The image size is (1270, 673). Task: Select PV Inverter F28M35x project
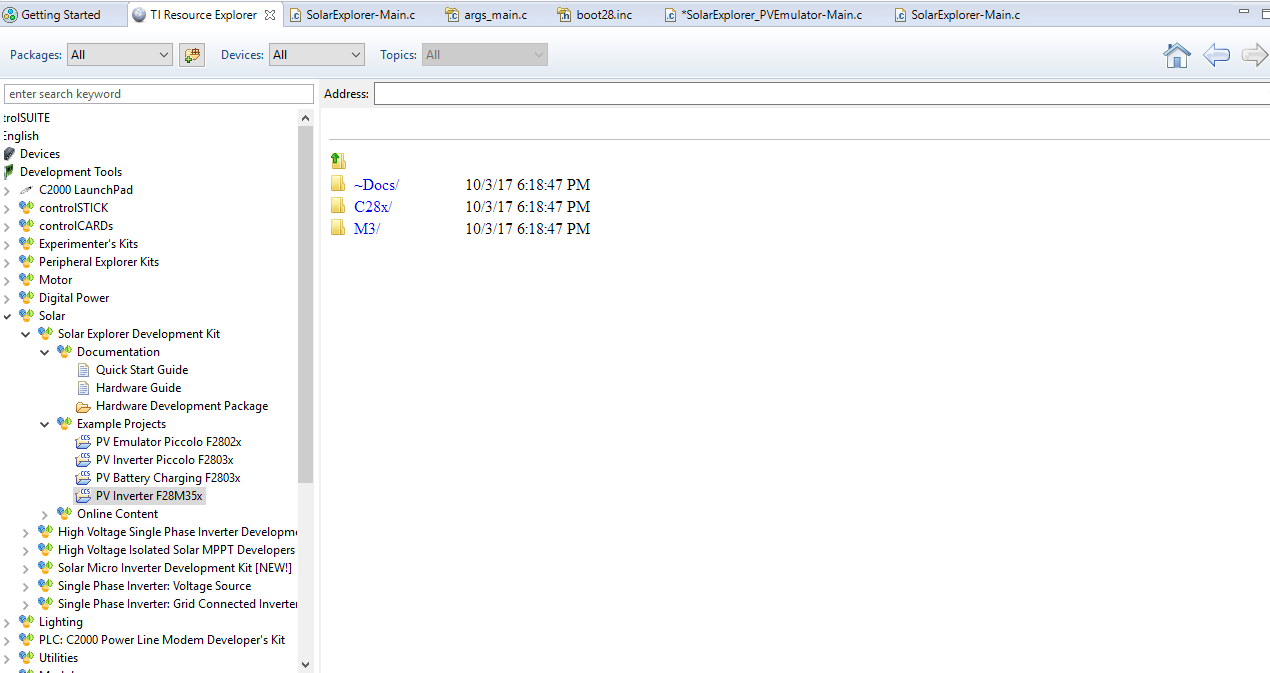point(149,496)
